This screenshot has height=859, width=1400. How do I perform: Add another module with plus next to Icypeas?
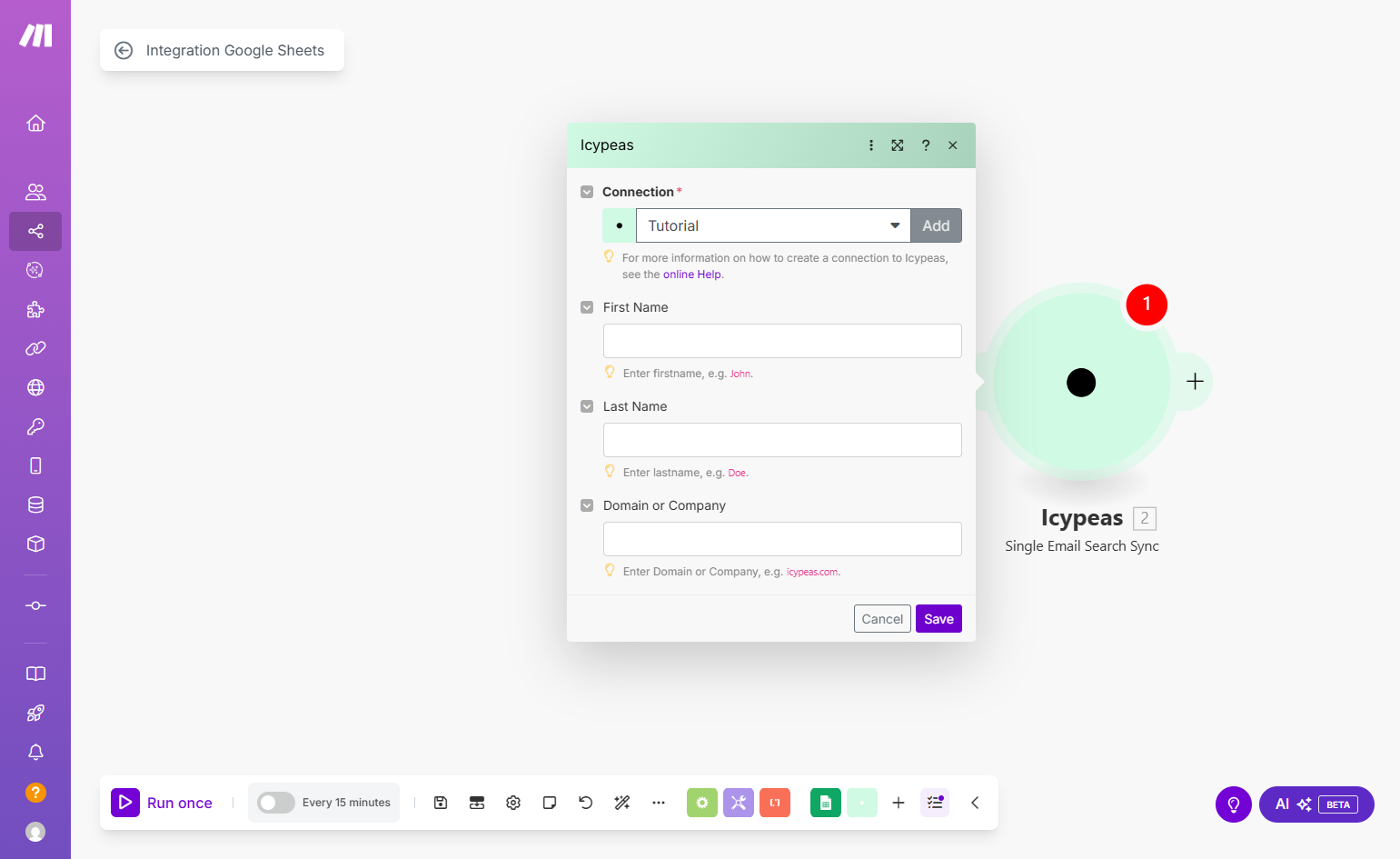coord(1195,382)
